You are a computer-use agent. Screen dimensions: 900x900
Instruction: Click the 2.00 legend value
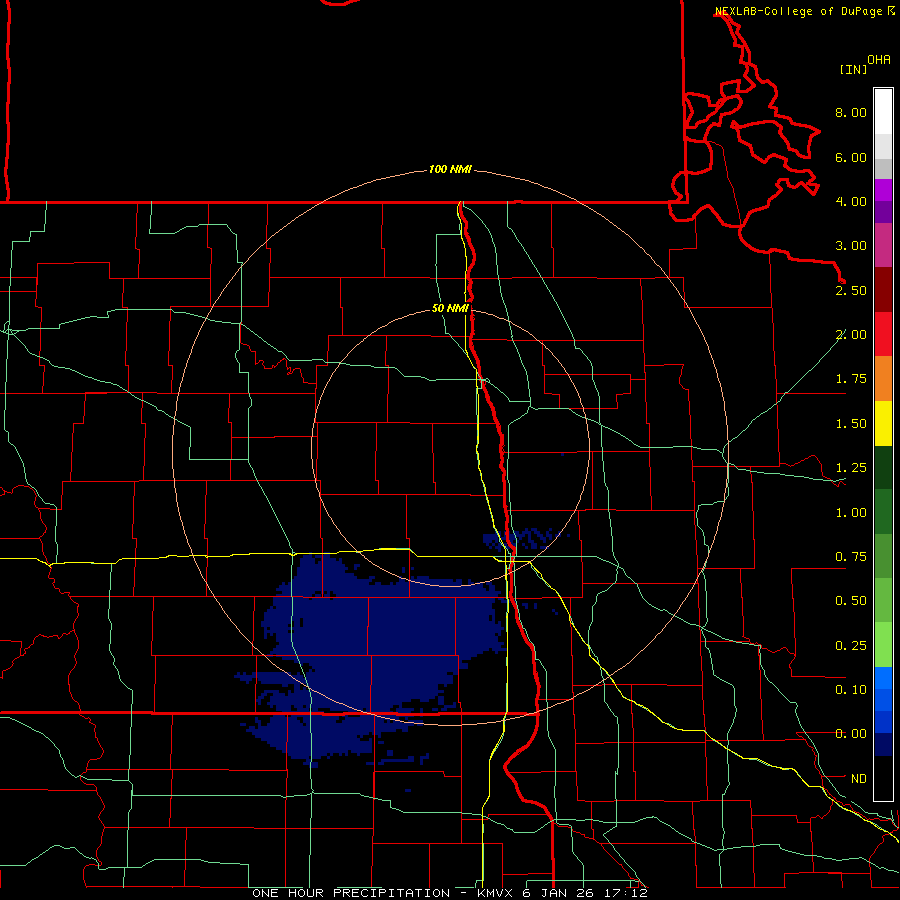tap(851, 335)
